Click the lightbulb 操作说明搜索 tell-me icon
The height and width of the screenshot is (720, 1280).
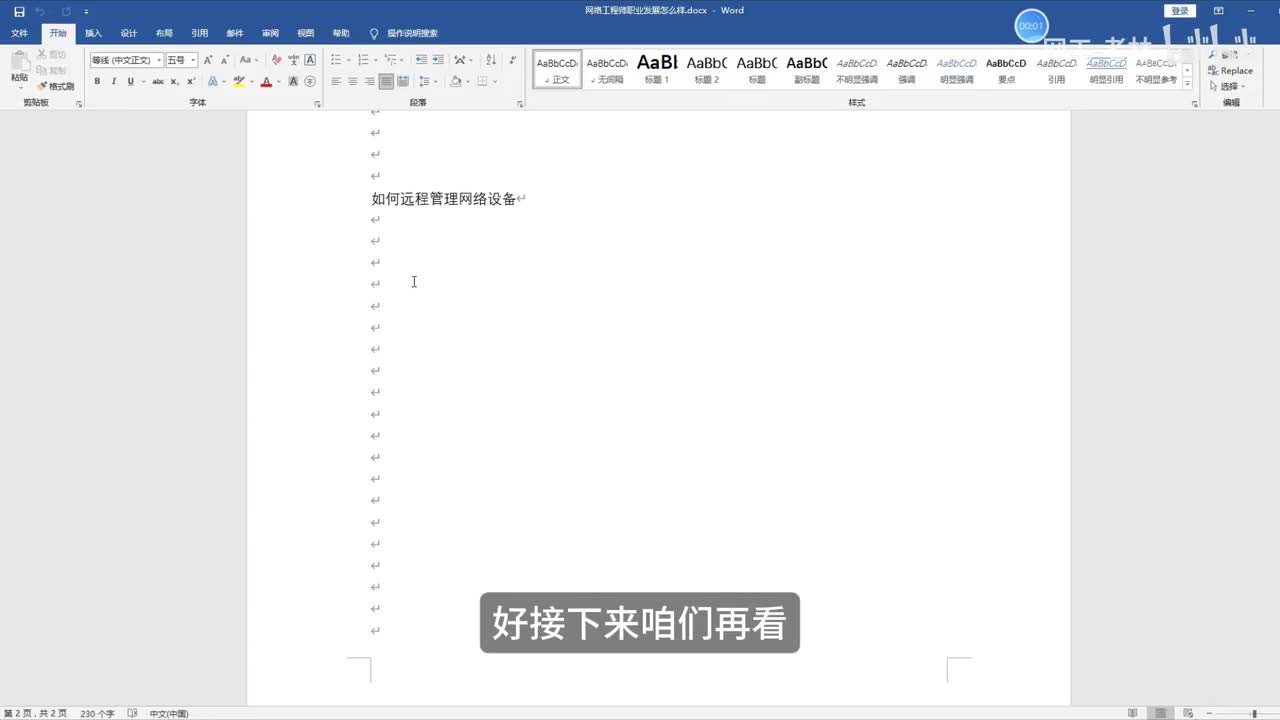click(374, 33)
